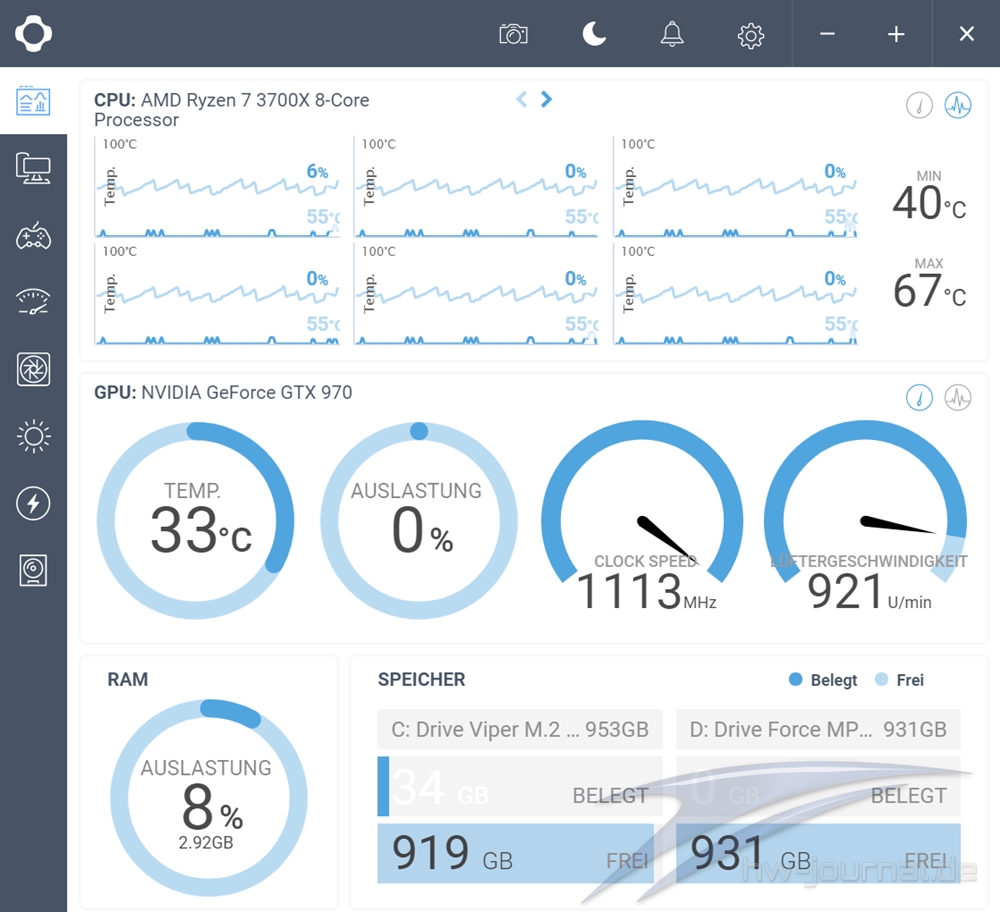Click the GPU: NVIDIA GeForce GTX 970 title
1000x912 pixels.
(x=223, y=392)
